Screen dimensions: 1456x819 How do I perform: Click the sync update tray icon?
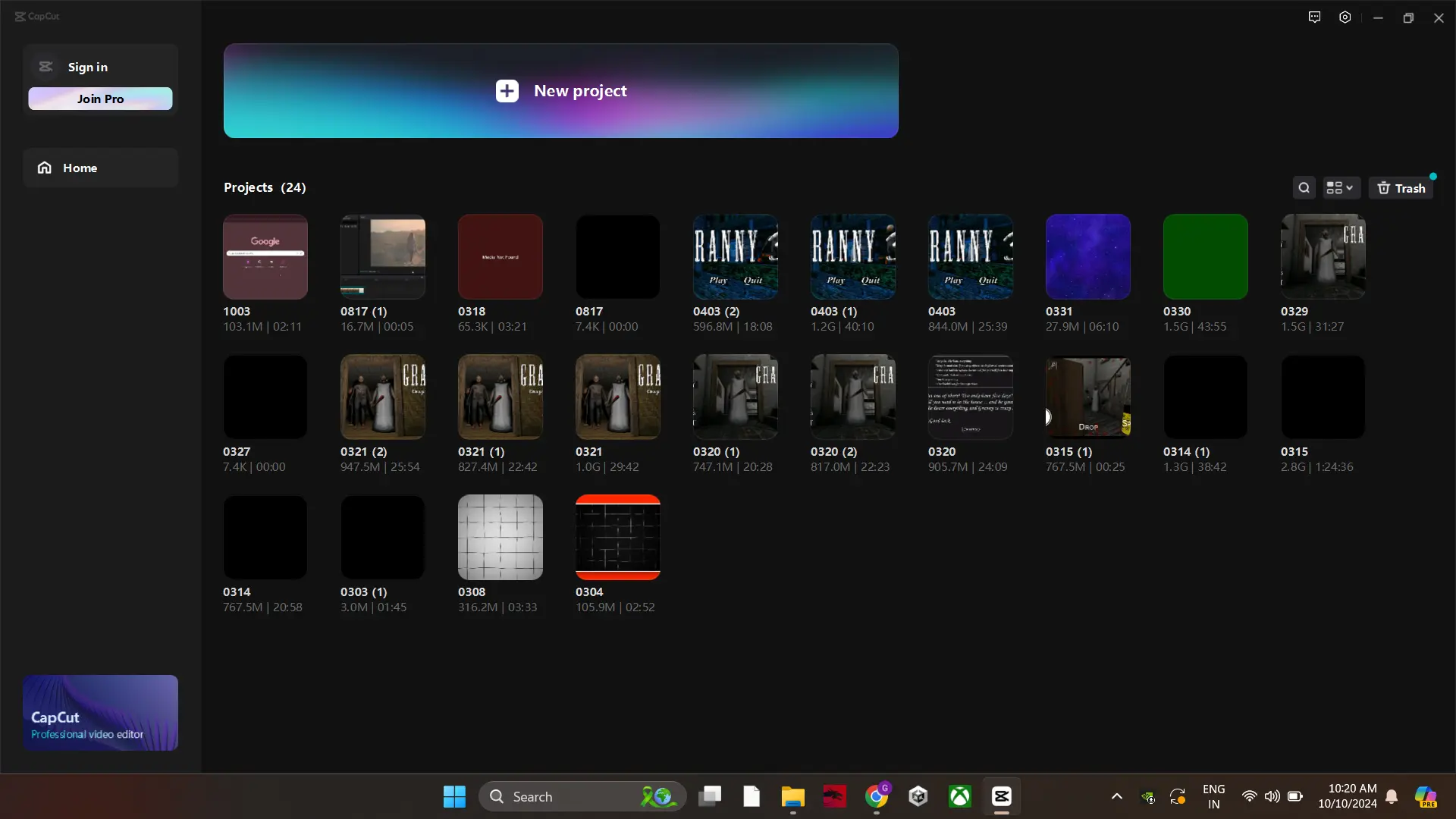(x=1177, y=796)
